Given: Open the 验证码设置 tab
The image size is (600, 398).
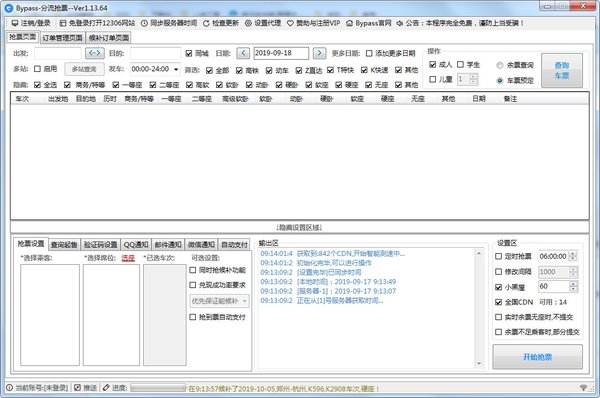Looking at the screenshot, I should point(100,245).
